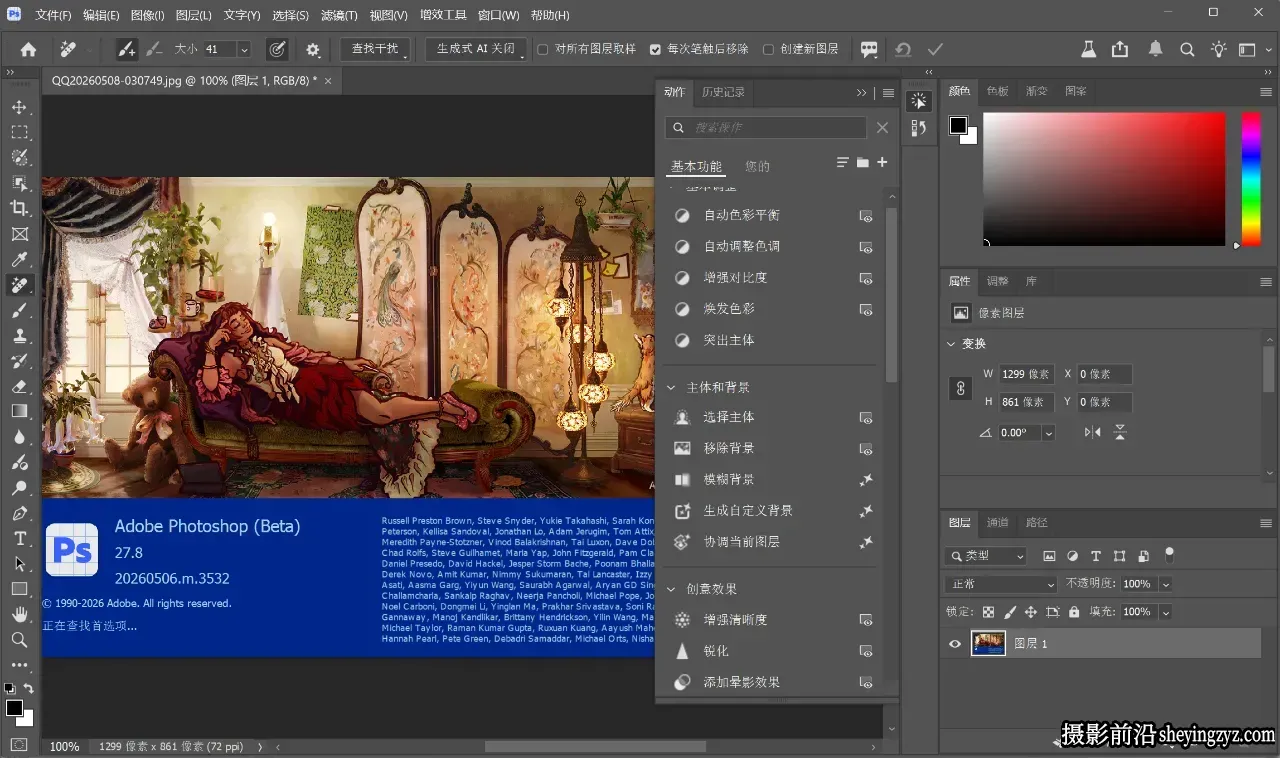The height and width of the screenshot is (758, 1280).
Task: Toggle lock transparent pixels icon
Action: [988, 611]
